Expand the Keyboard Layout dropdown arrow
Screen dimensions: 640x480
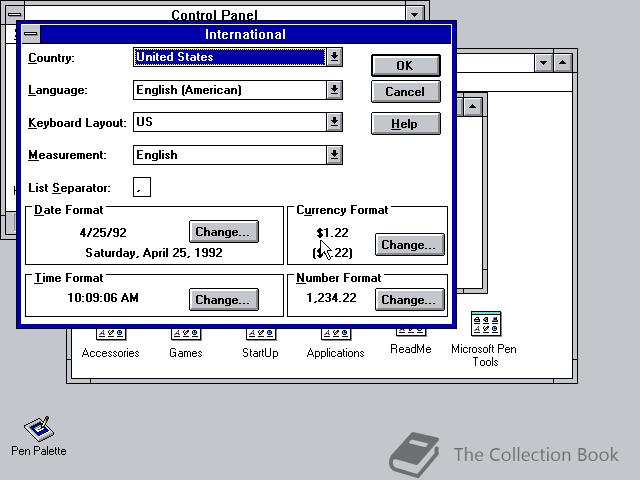pos(334,122)
